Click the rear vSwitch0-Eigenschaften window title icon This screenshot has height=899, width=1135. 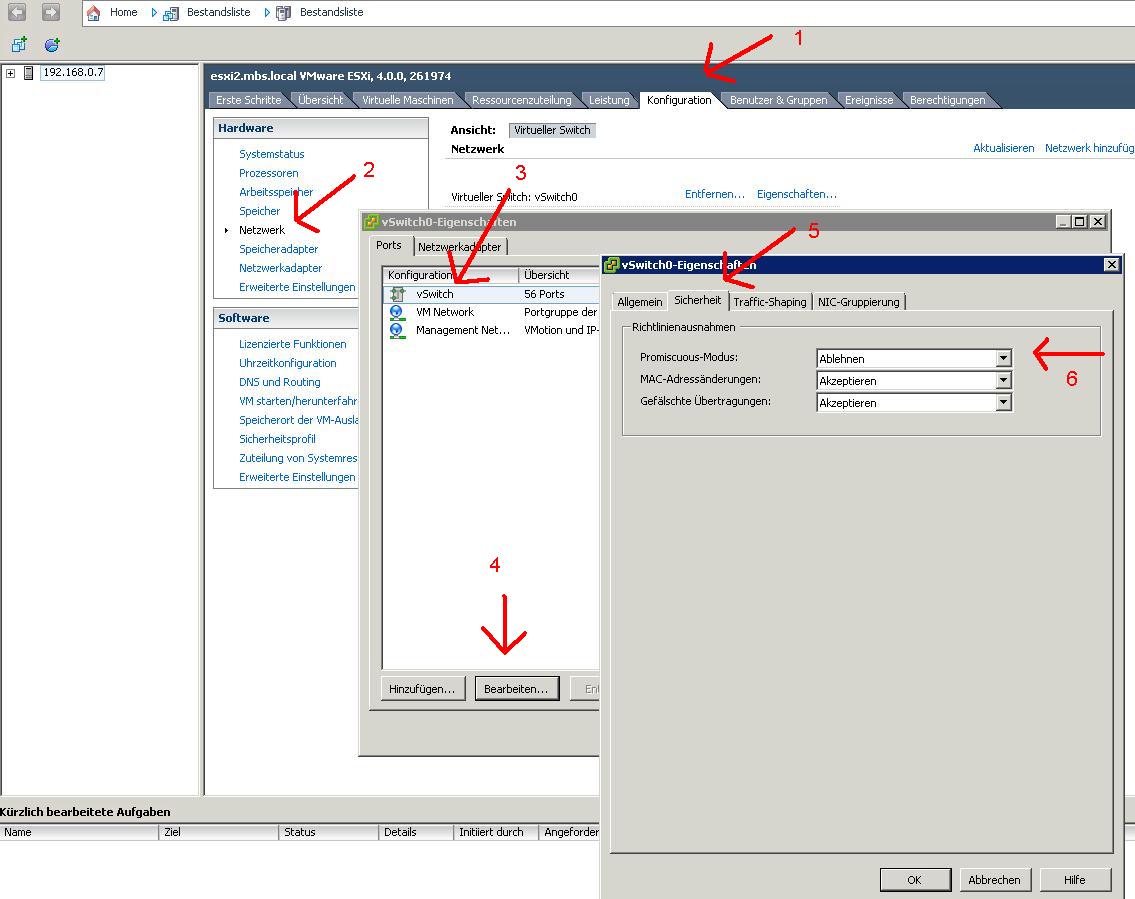point(371,221)
